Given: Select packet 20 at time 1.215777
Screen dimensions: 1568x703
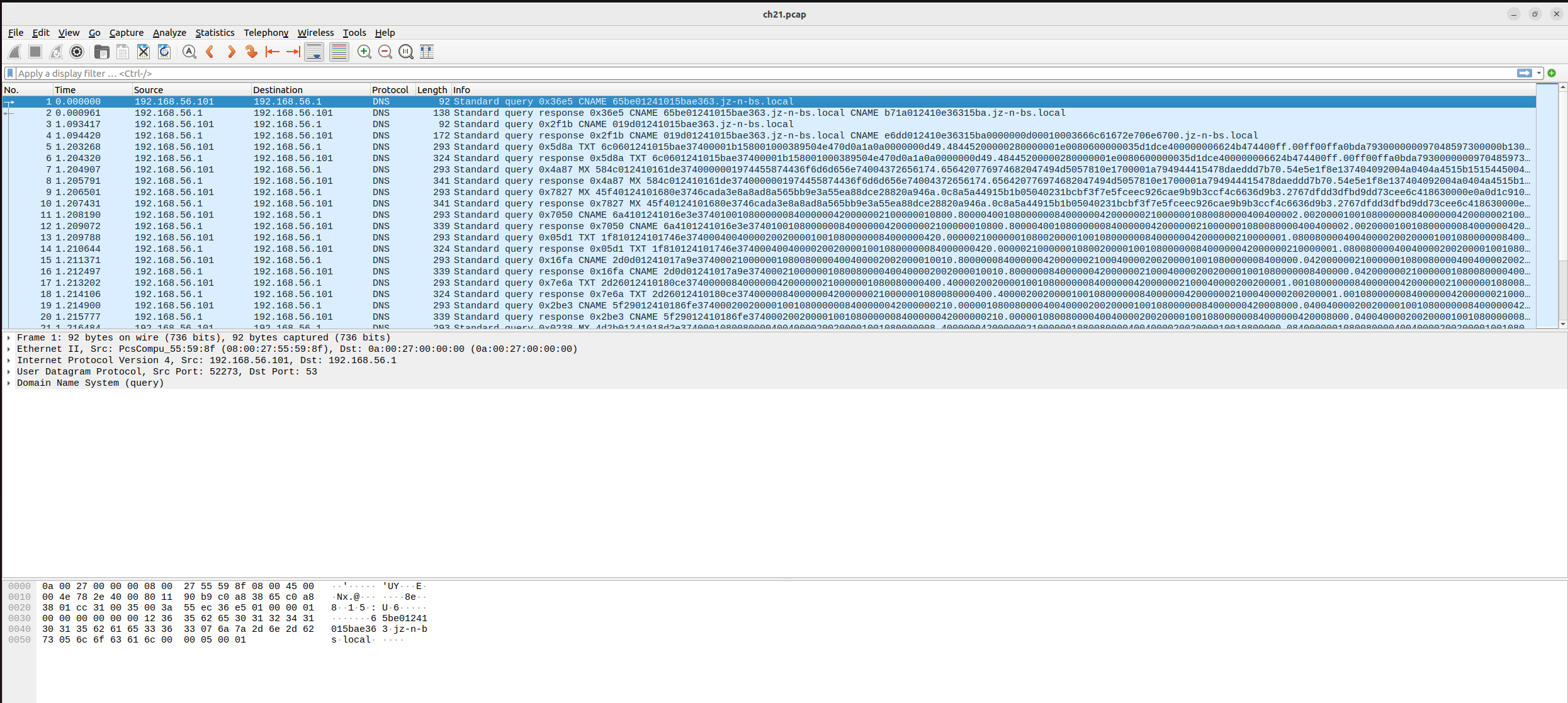Looking at the screenshot, I should point(769,317).
